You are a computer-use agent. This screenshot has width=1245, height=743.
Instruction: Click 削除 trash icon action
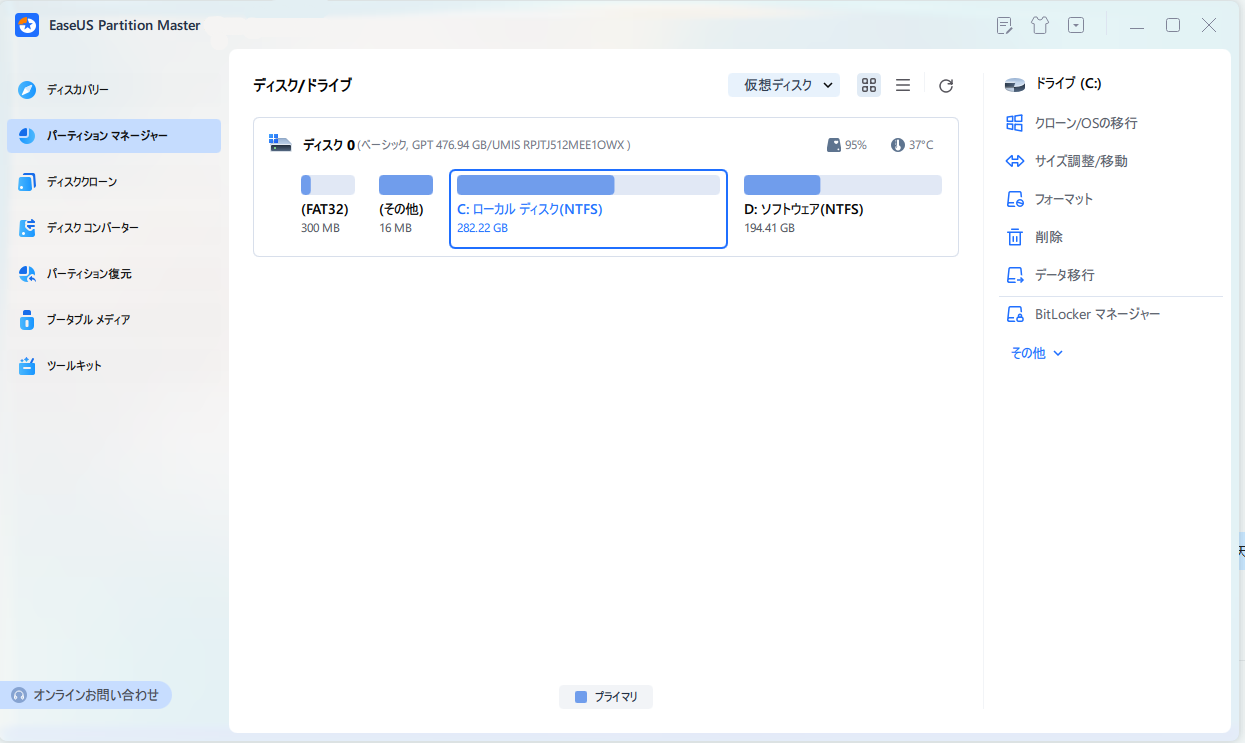[x=1048, y=237]
